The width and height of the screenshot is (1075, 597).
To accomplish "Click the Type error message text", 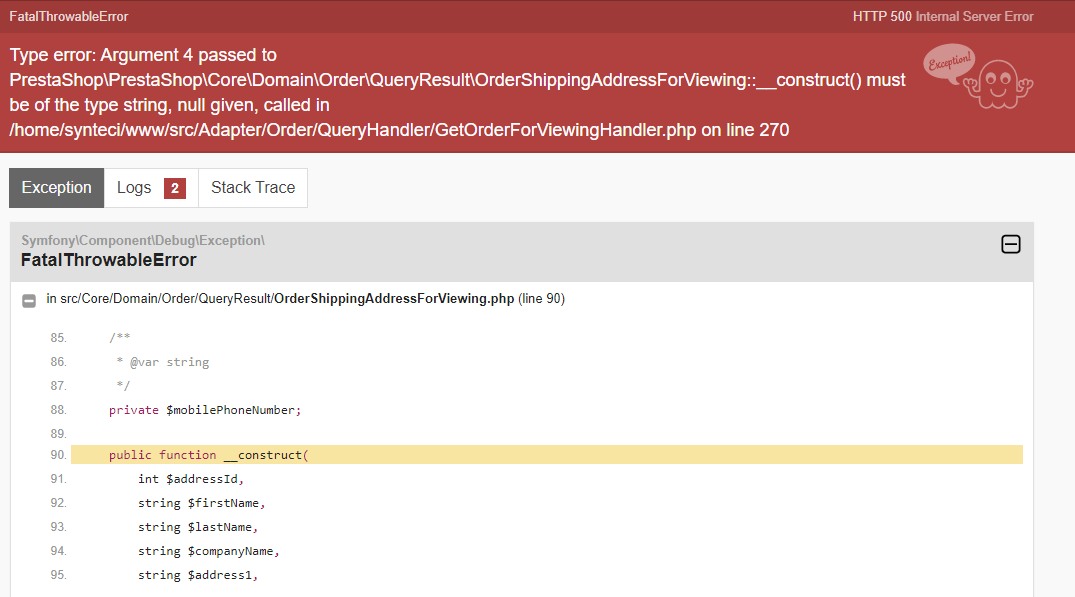I will (457, 93).
